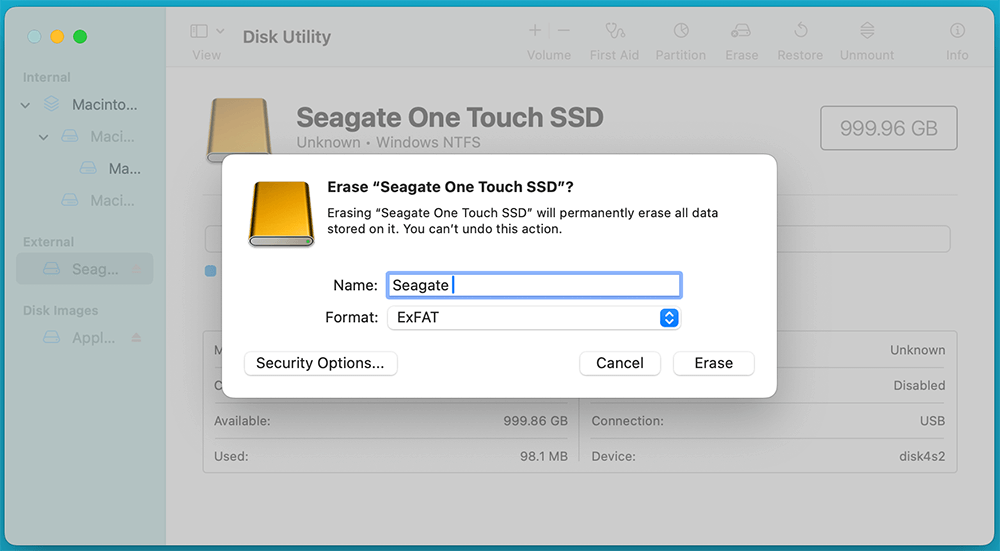Image resolution: width=1000 pixels, height=551 pixels.
Task: Open the View chevron dropdown in the toolbar
Action: (220, 31)
